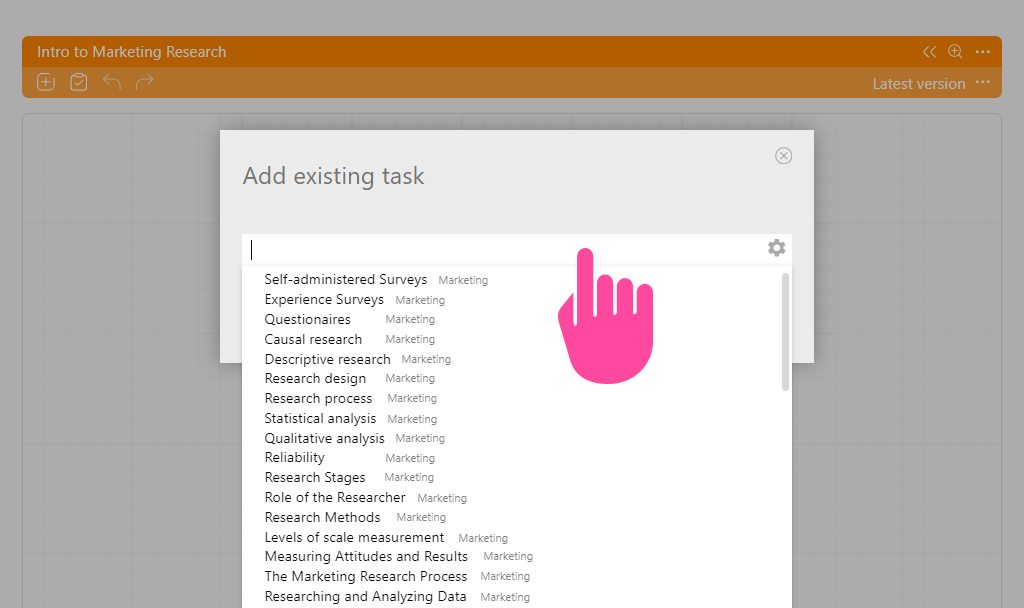
Task: Select Research design task
Action: [315, 379]
